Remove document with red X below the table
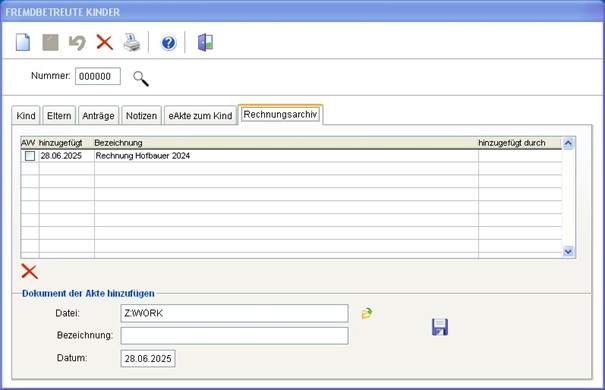The image size is (605, 390). pyautogui.click(x=29, y=272)
